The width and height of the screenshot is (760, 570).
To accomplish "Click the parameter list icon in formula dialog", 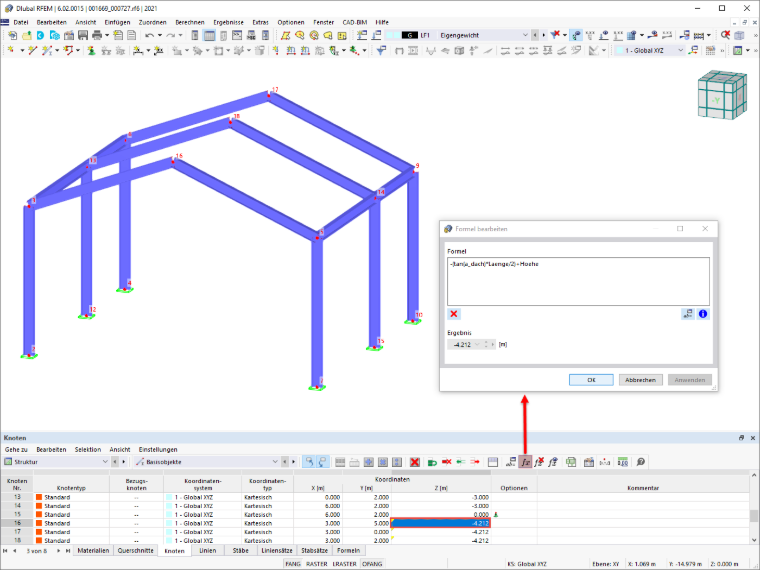I will (x=688, y=314).
